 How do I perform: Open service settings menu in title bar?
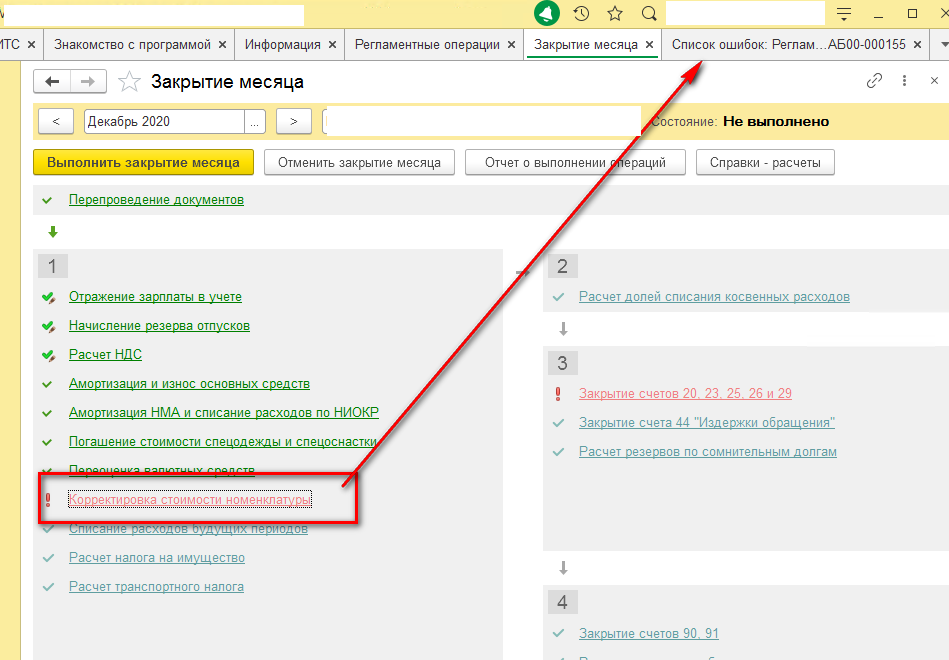click(845, 14)
